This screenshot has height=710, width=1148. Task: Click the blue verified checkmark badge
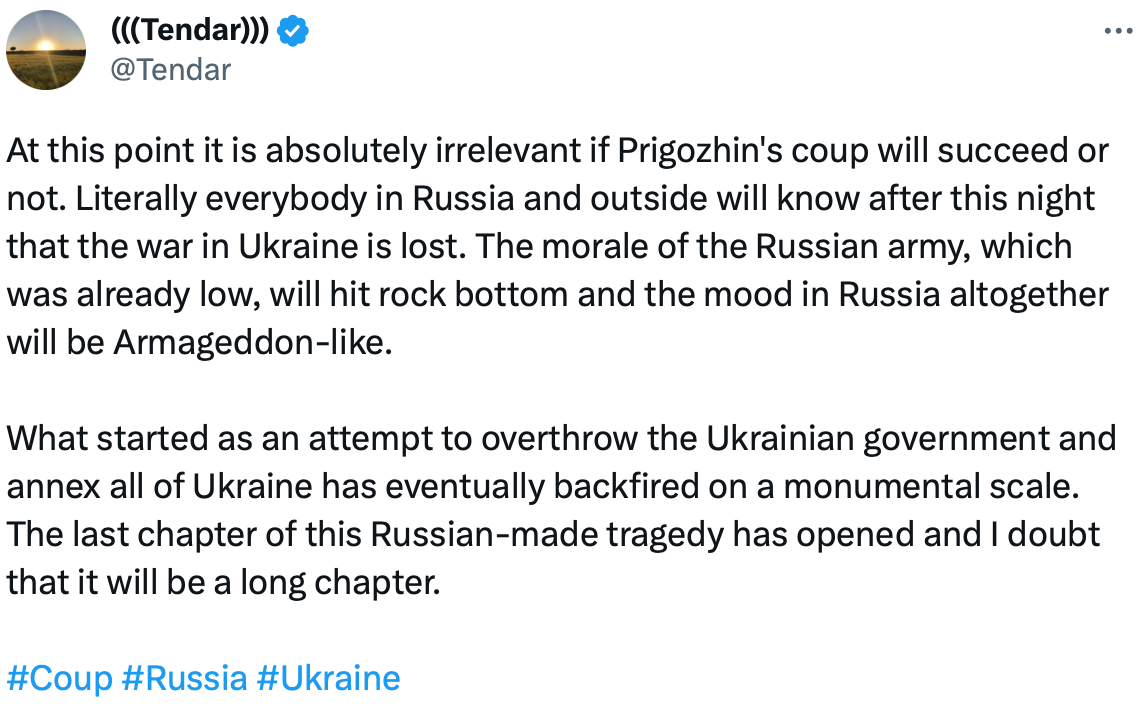click(x=294, y=31)
